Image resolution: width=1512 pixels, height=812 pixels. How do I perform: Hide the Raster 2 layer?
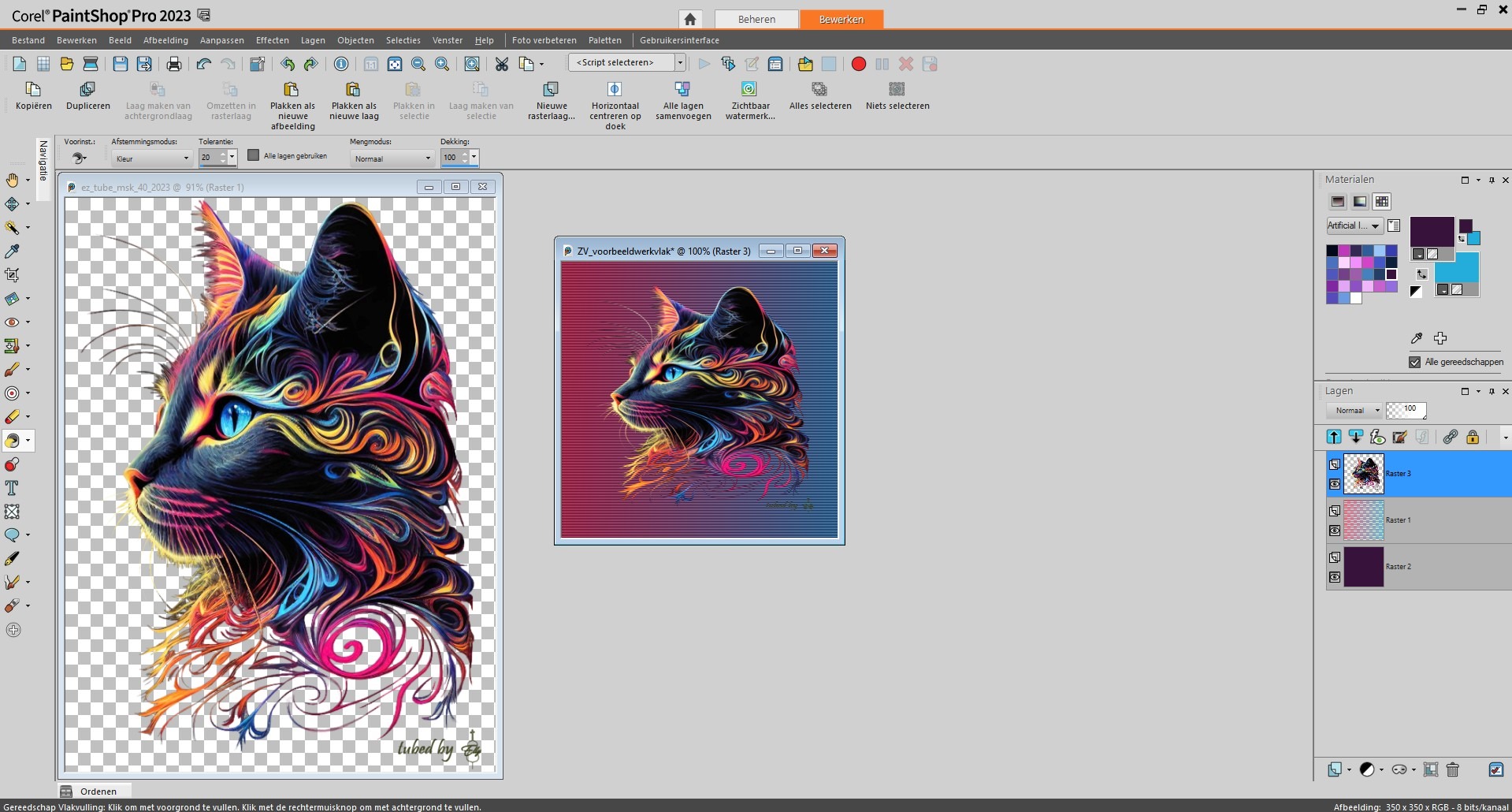click(x=1335, y=577)
